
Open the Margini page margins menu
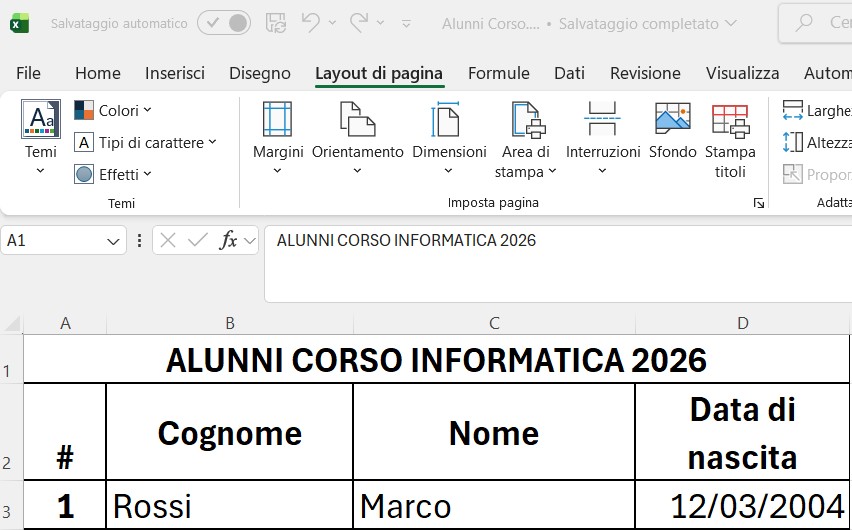pos(278,138)
